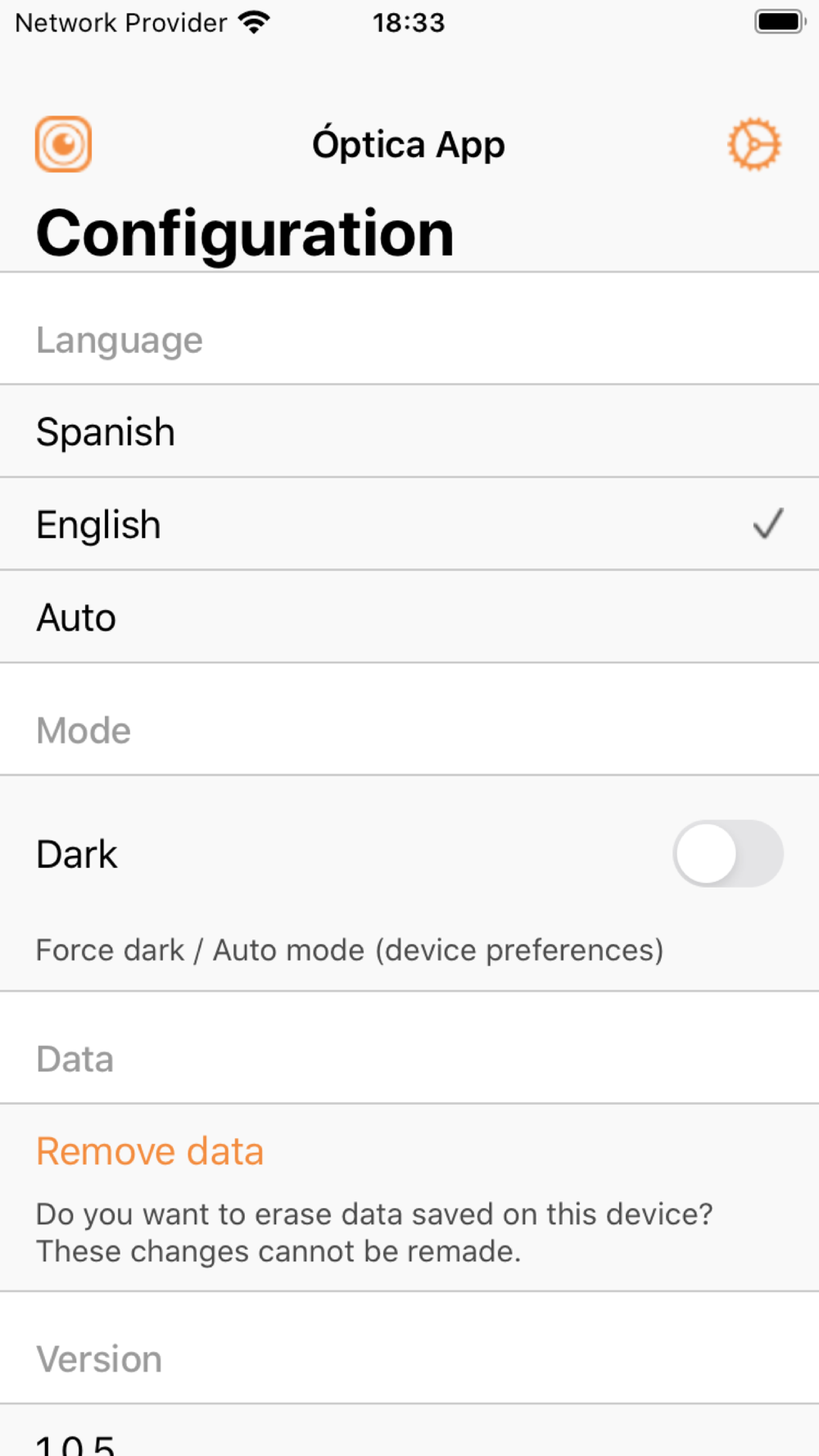This screenshot has width=819, height=1456.
Task: Choose the English language option
Action: point(99,524)
